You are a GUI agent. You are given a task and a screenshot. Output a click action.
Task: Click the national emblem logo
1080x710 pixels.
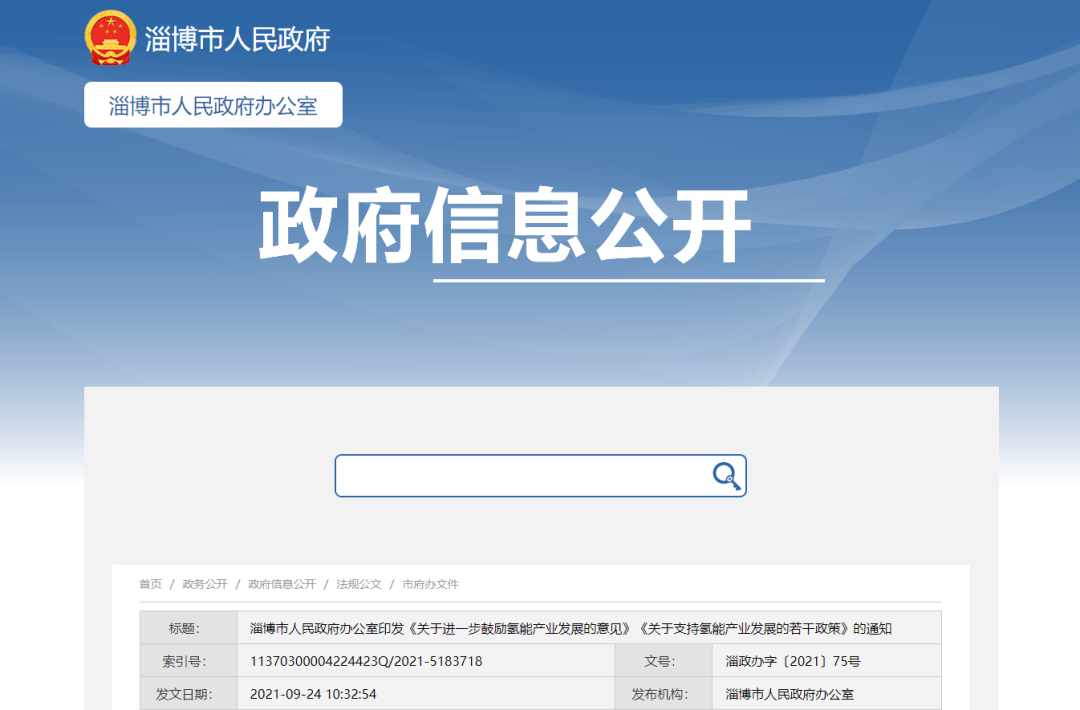pos(110,38)
